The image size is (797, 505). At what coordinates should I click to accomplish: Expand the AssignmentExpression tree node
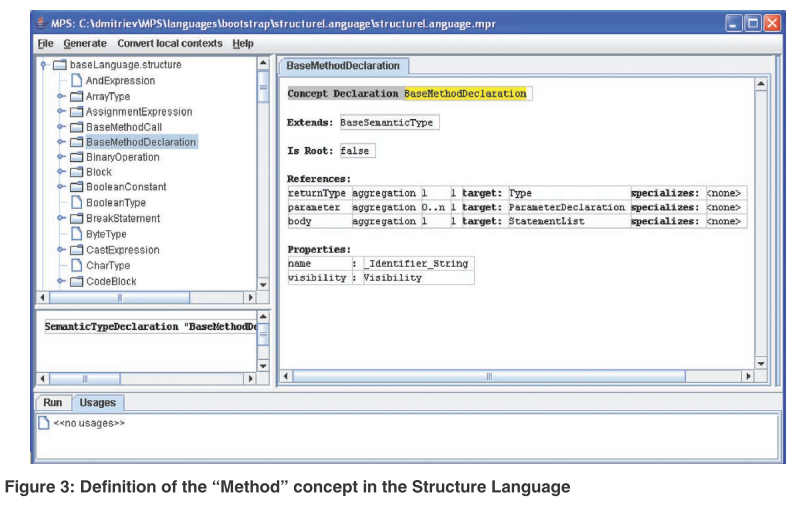click(x=61, y=111)
